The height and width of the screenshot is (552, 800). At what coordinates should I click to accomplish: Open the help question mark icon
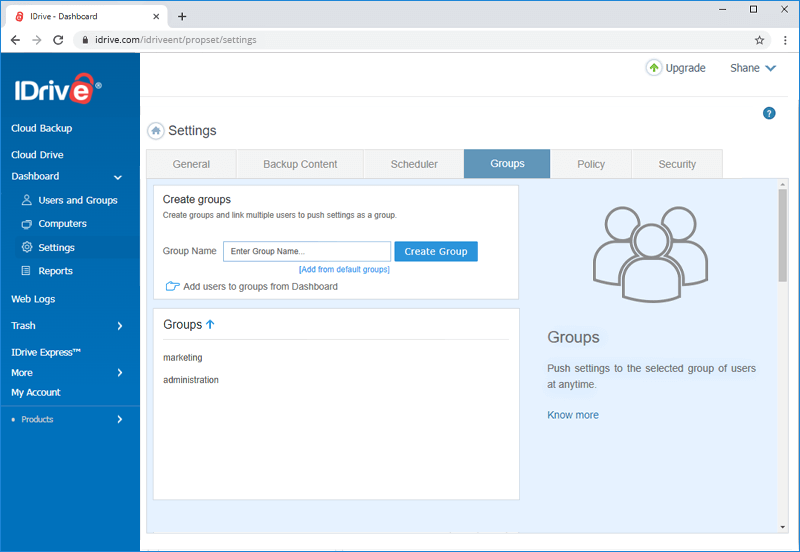769,113
